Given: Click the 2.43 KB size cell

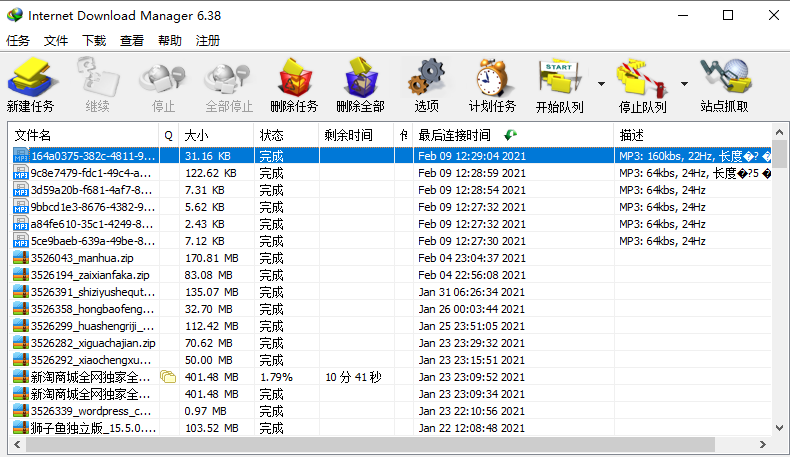Looking at the screenshot, I should tap(205, 224).
